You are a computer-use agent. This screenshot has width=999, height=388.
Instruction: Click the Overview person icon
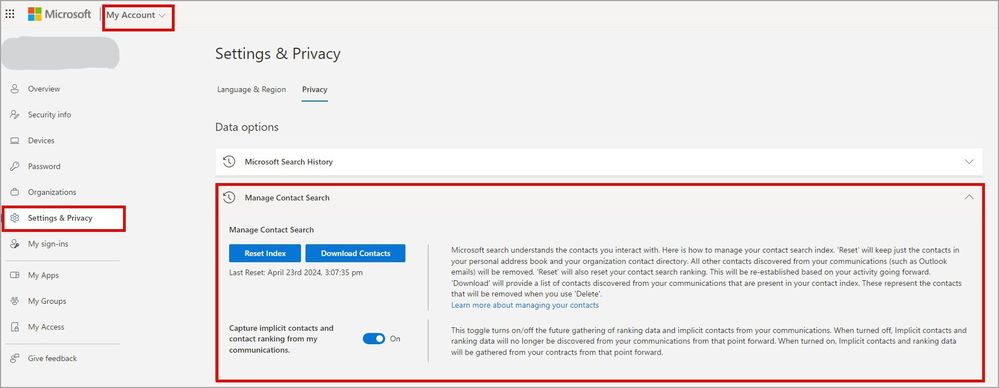[x=15, y=89]
